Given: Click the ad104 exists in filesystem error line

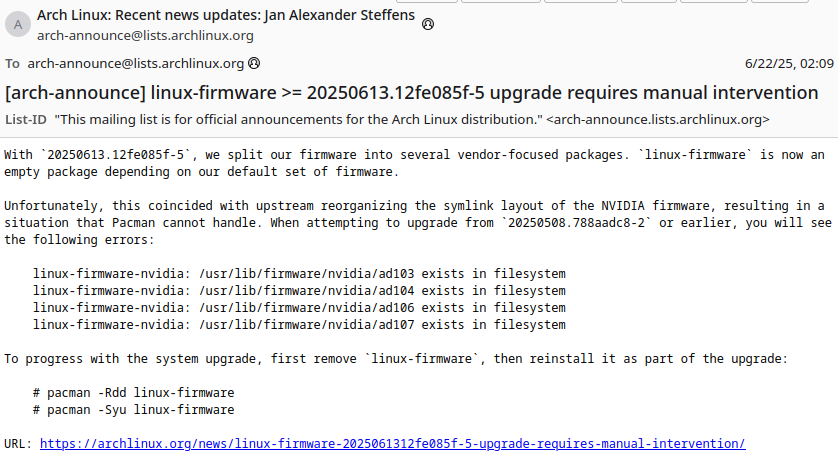Looking at the screenshot, I should pos(299,291).
